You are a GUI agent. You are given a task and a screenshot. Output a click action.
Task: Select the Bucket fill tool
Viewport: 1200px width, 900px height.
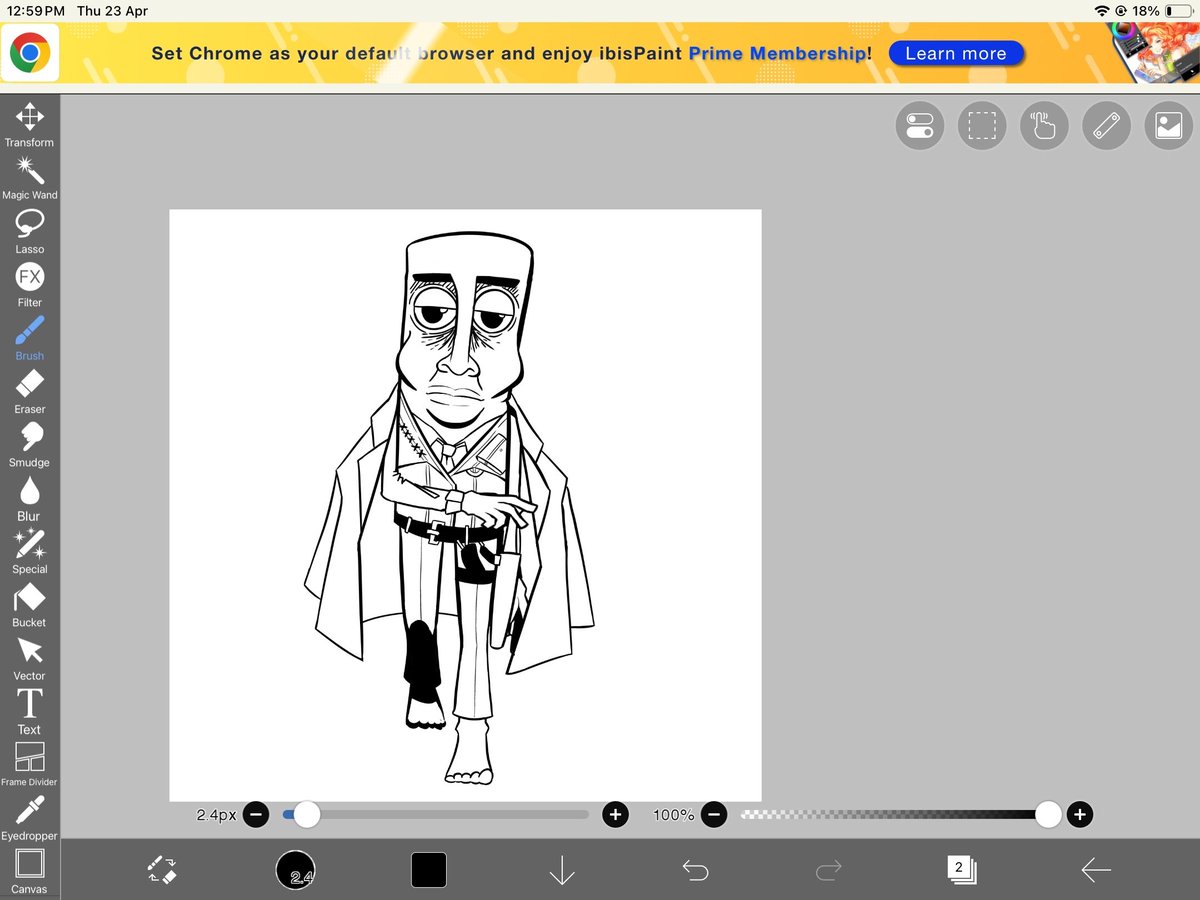pos(29,604)
